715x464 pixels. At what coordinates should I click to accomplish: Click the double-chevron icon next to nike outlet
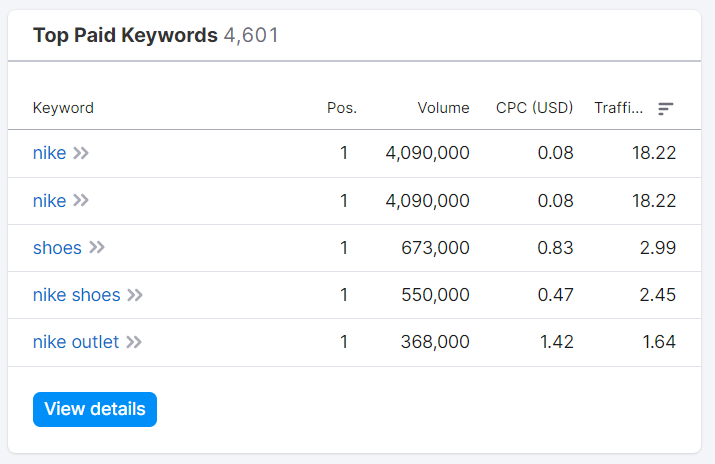pos(133,342)
